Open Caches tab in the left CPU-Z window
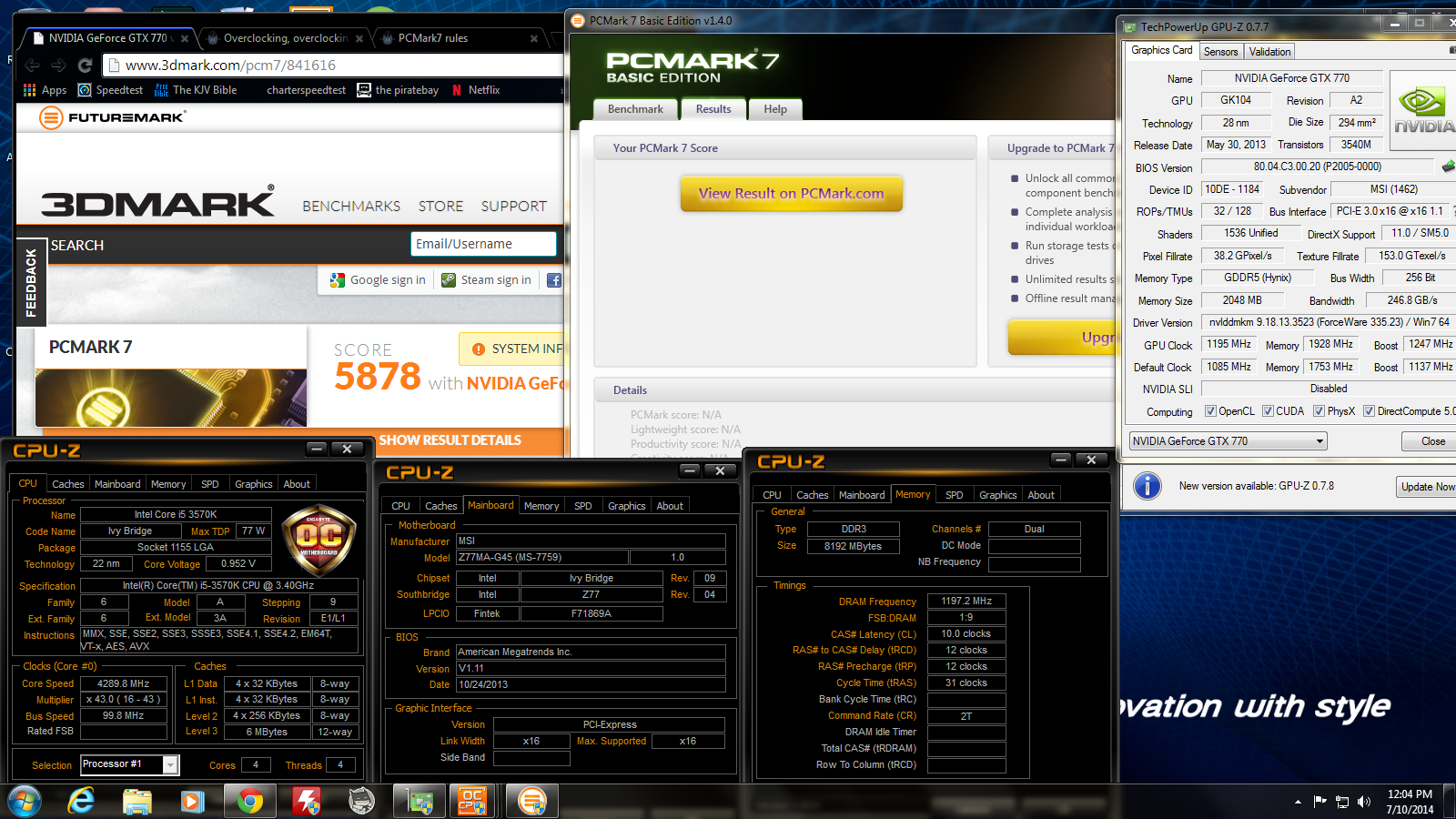1456x819 pixels. coord(68,484)
